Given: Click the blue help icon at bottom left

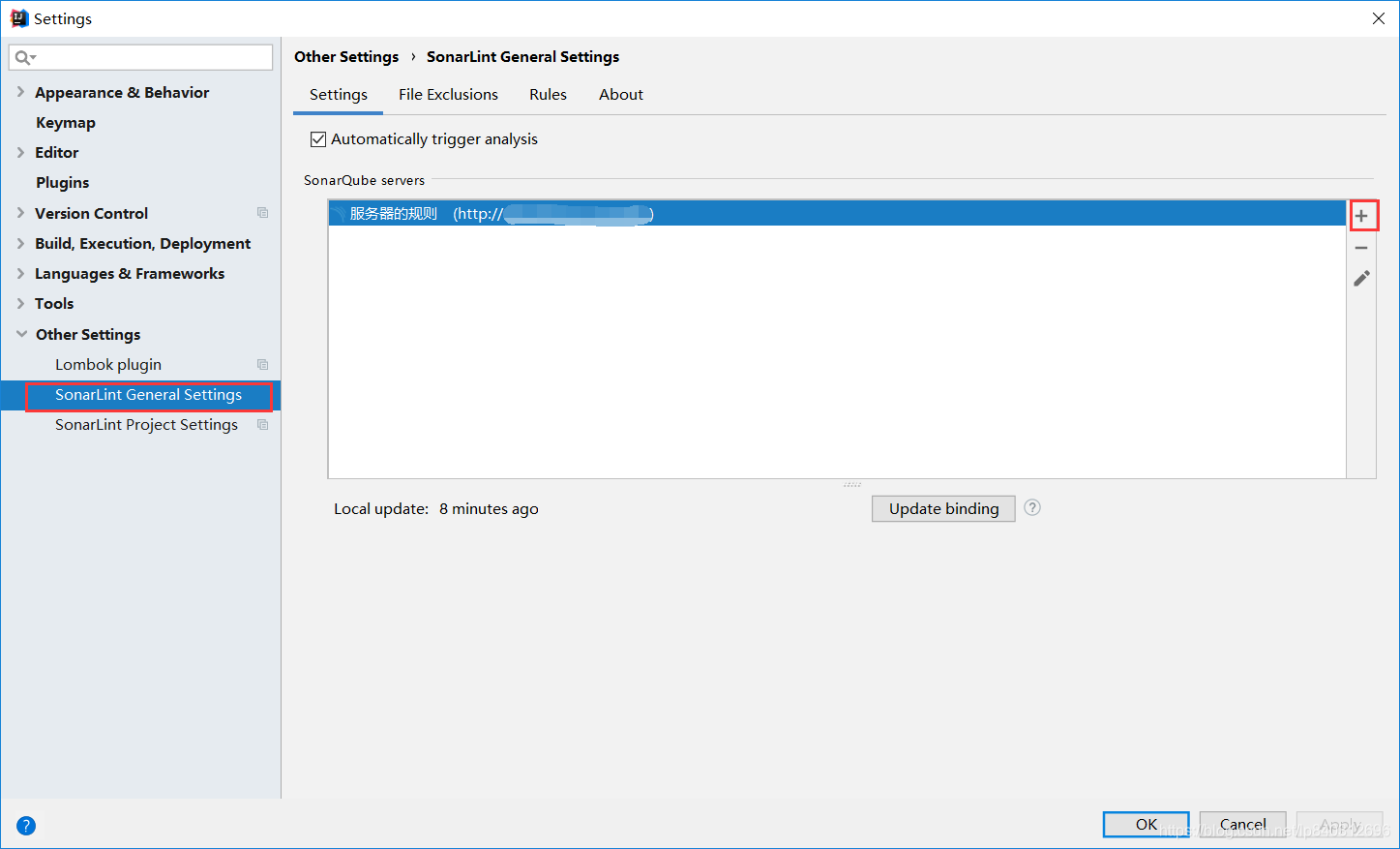Looking at the screenshot, I should pos(26,826).
